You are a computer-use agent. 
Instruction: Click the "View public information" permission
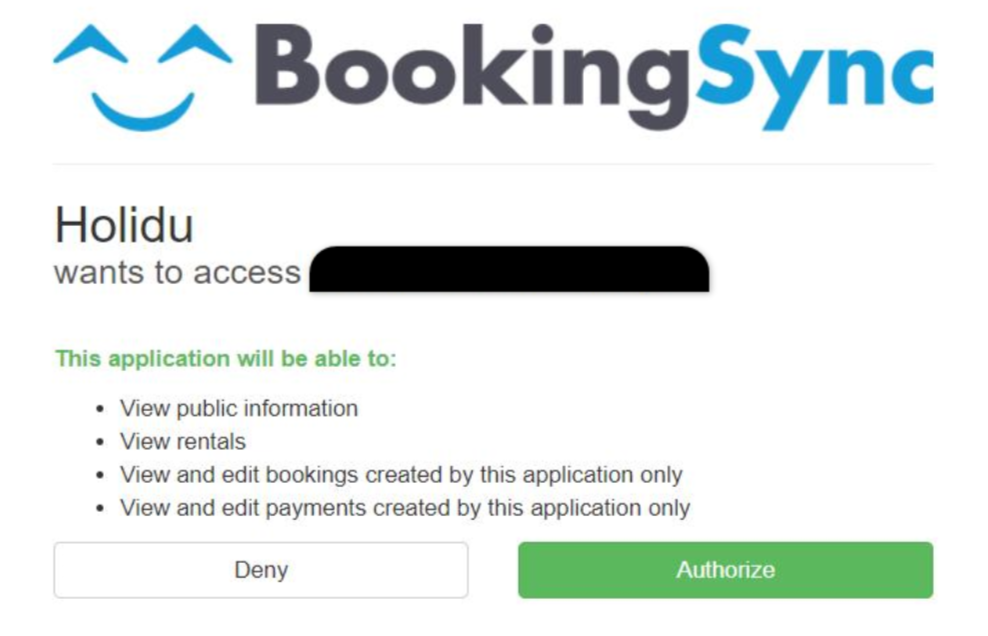pos(239,408)
